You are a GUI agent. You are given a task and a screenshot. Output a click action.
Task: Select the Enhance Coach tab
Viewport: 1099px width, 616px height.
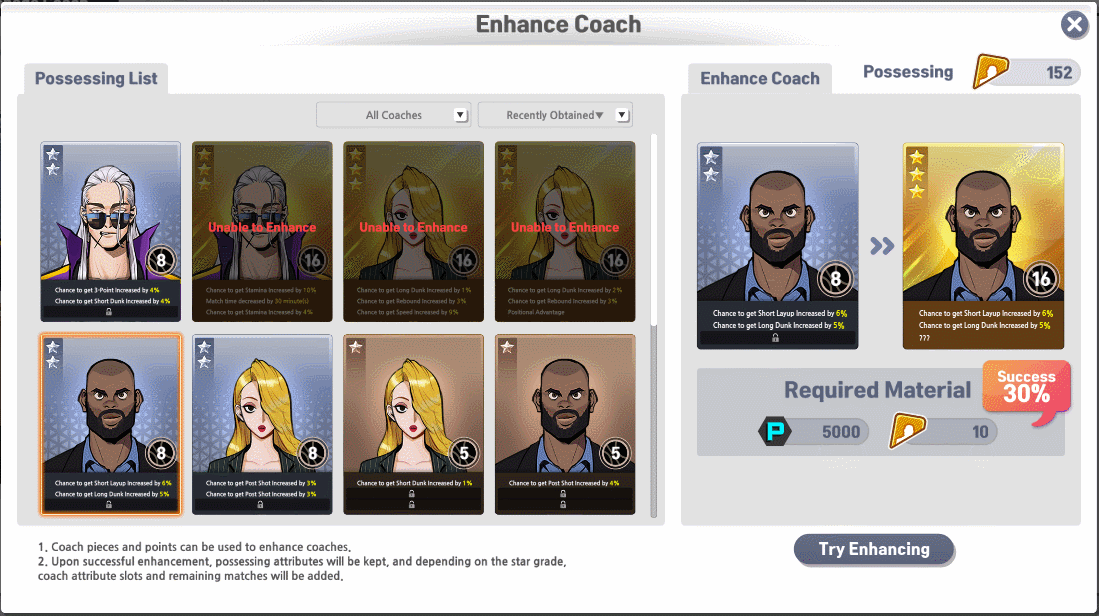[x=760, y=78]
